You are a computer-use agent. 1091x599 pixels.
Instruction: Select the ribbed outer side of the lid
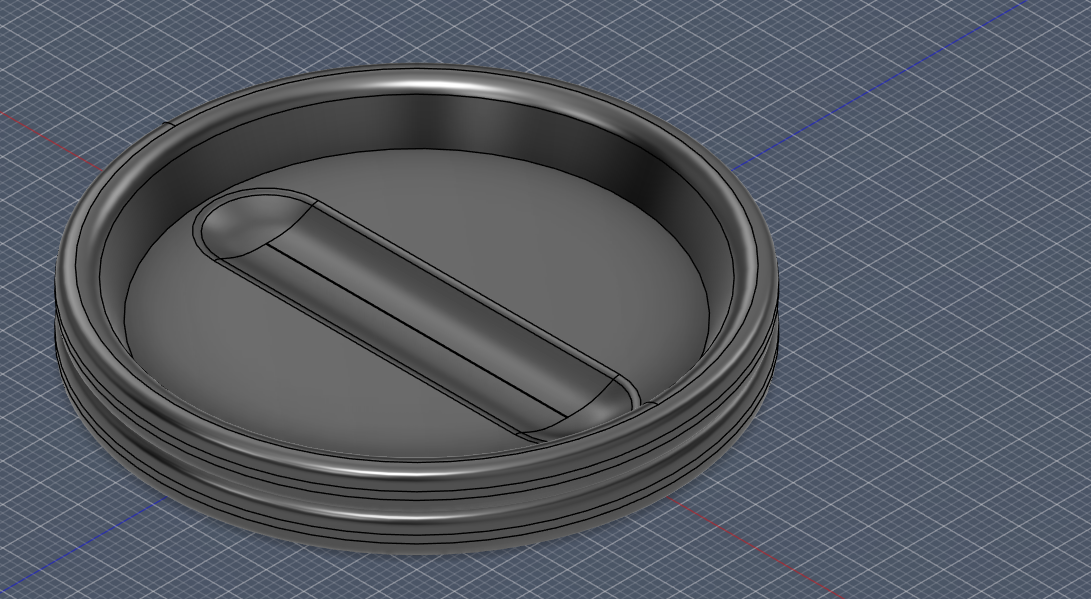(x=417, y=511)
